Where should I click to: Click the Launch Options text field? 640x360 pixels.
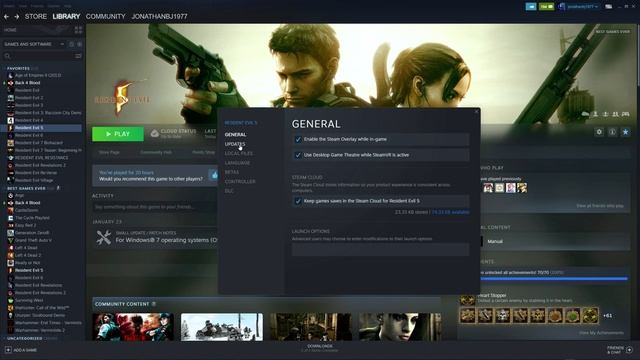[380, 249]
